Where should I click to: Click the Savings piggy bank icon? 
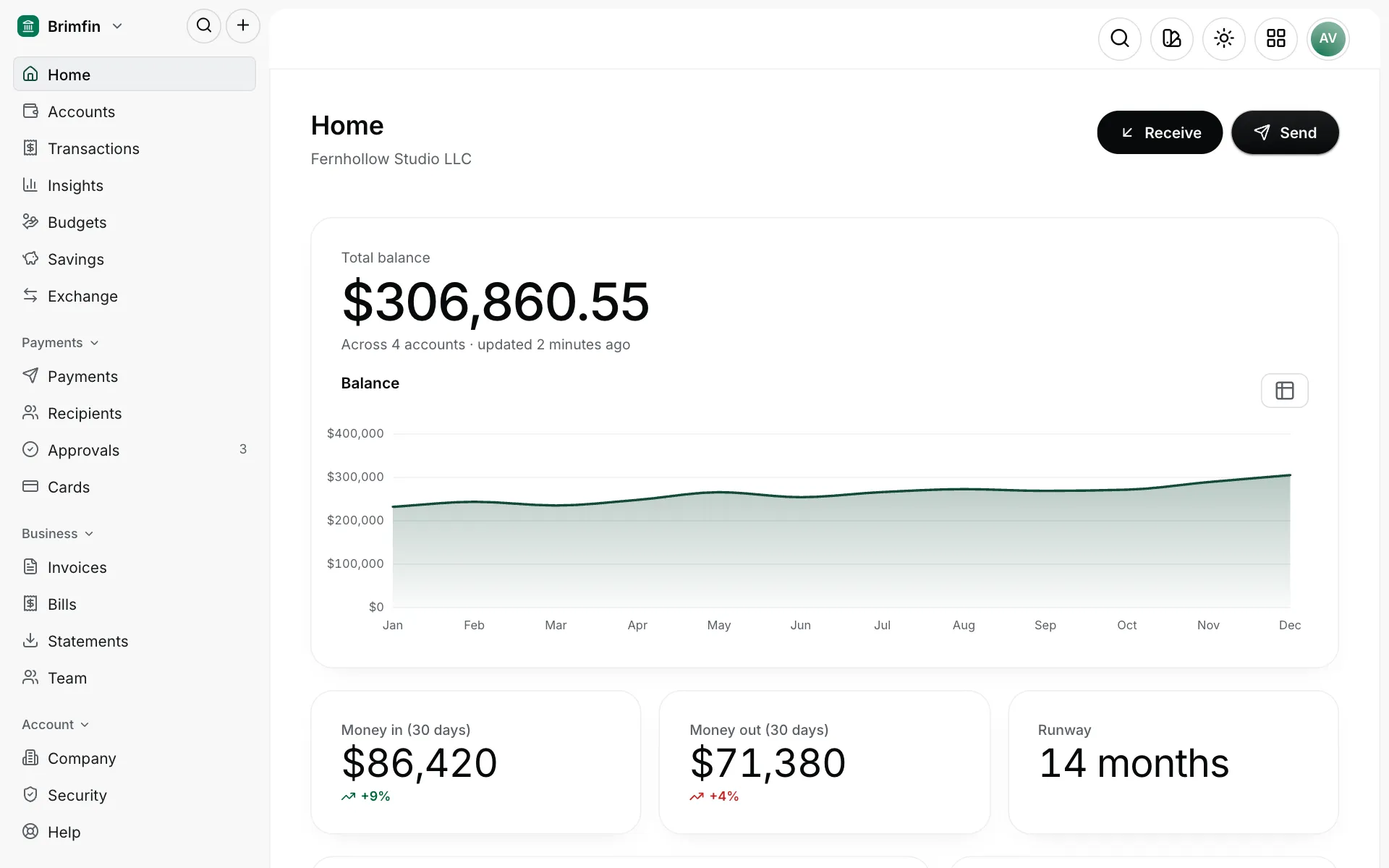(30, 258)
